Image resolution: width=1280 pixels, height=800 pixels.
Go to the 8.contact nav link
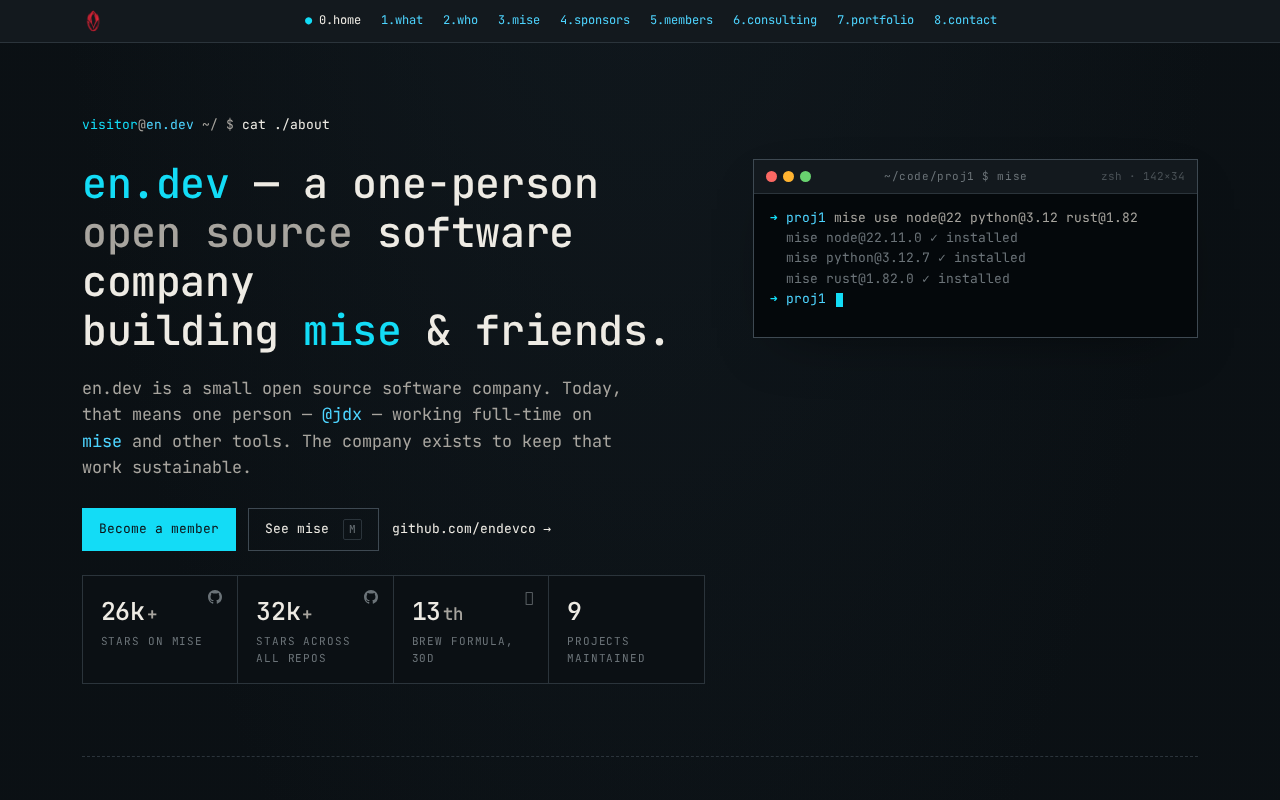pyautogui.click(x=965, y=20)
